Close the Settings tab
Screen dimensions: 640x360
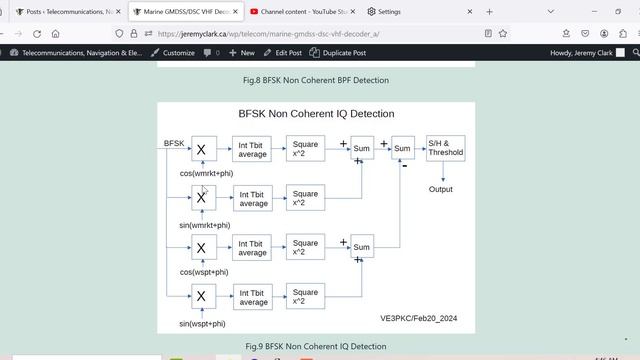coord(470,12)
